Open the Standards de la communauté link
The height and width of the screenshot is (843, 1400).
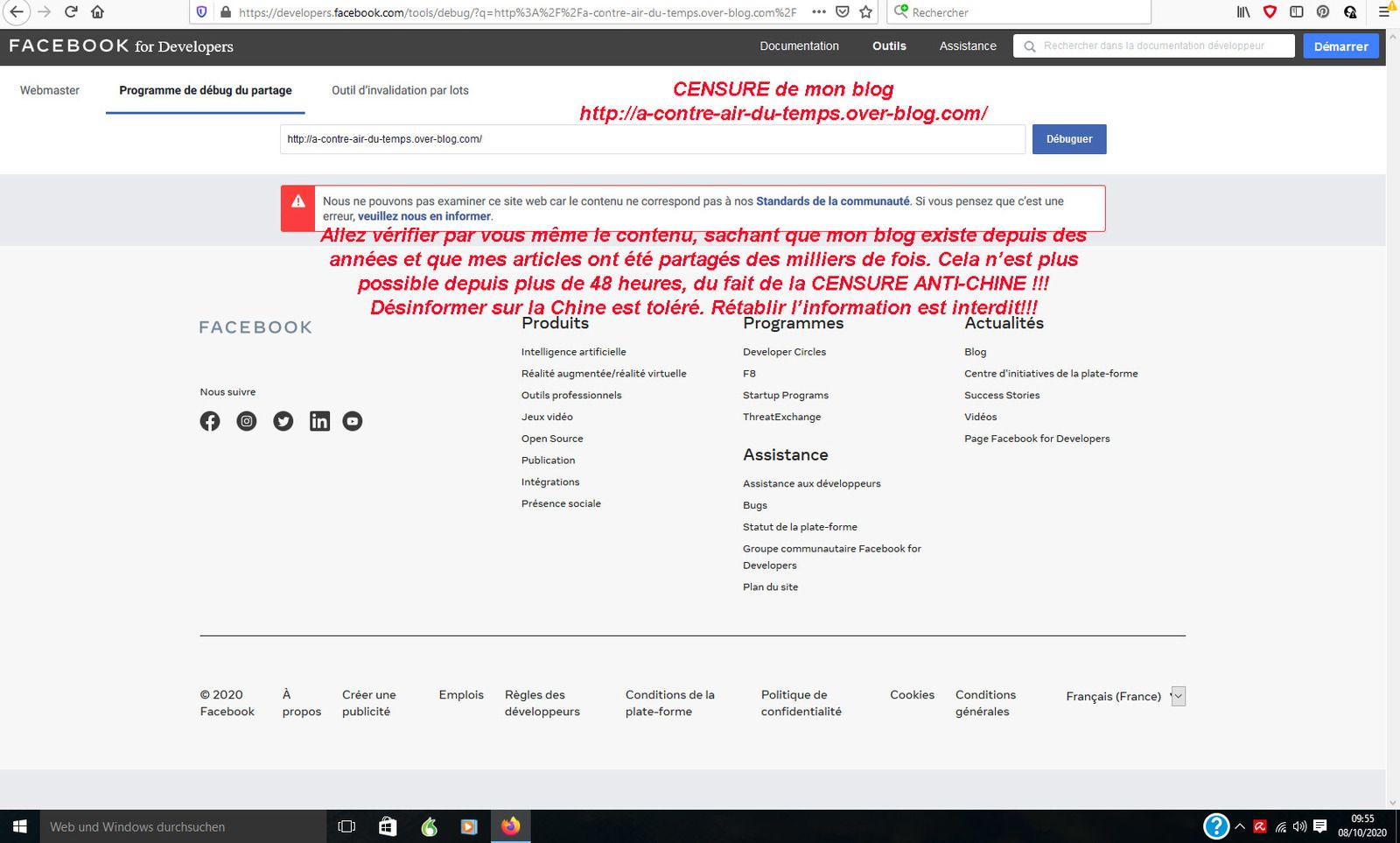tap(833, 201)
